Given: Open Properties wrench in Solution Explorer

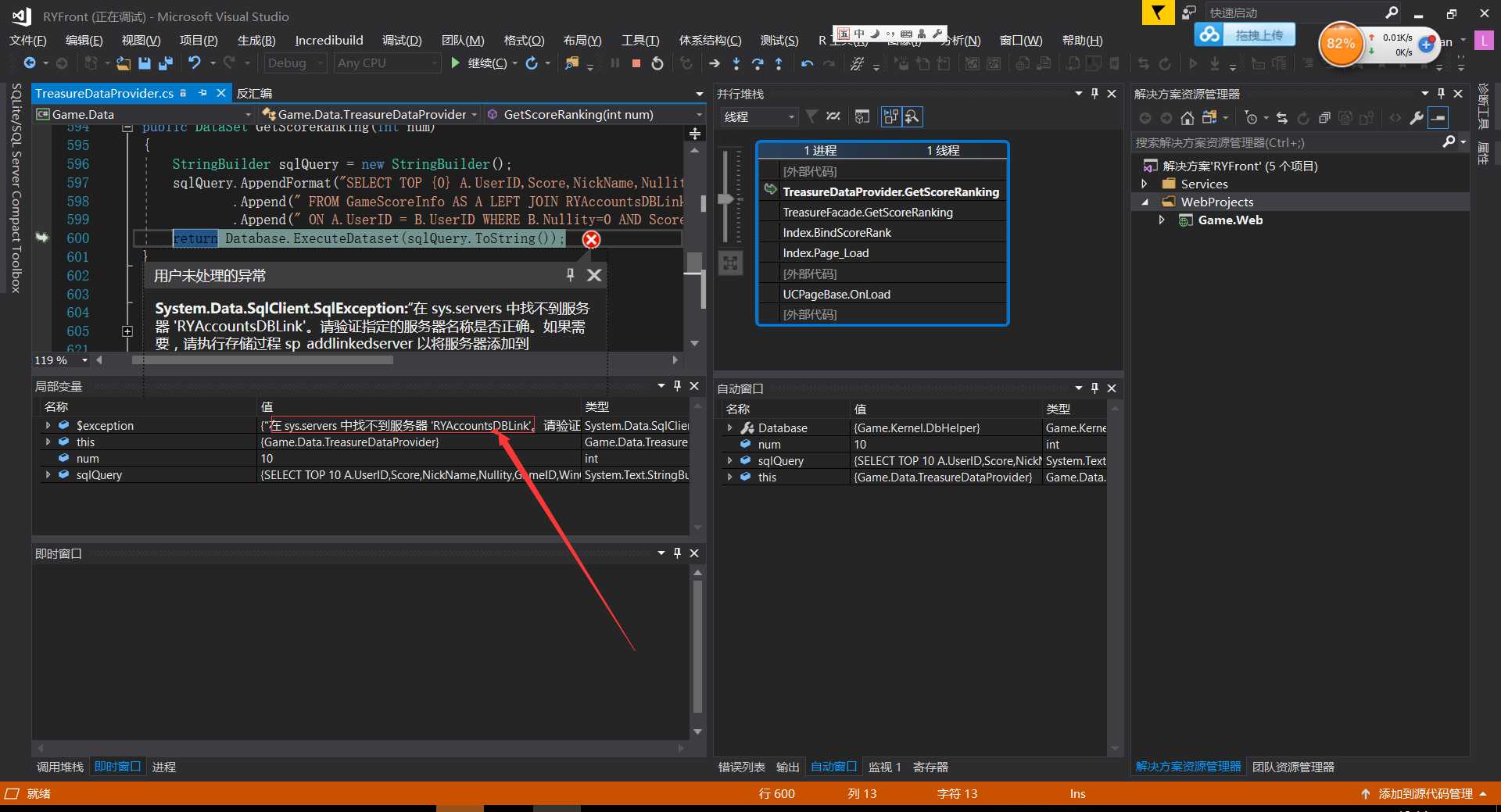Looking at the screenshot, I should click(x=1417, y=118).
